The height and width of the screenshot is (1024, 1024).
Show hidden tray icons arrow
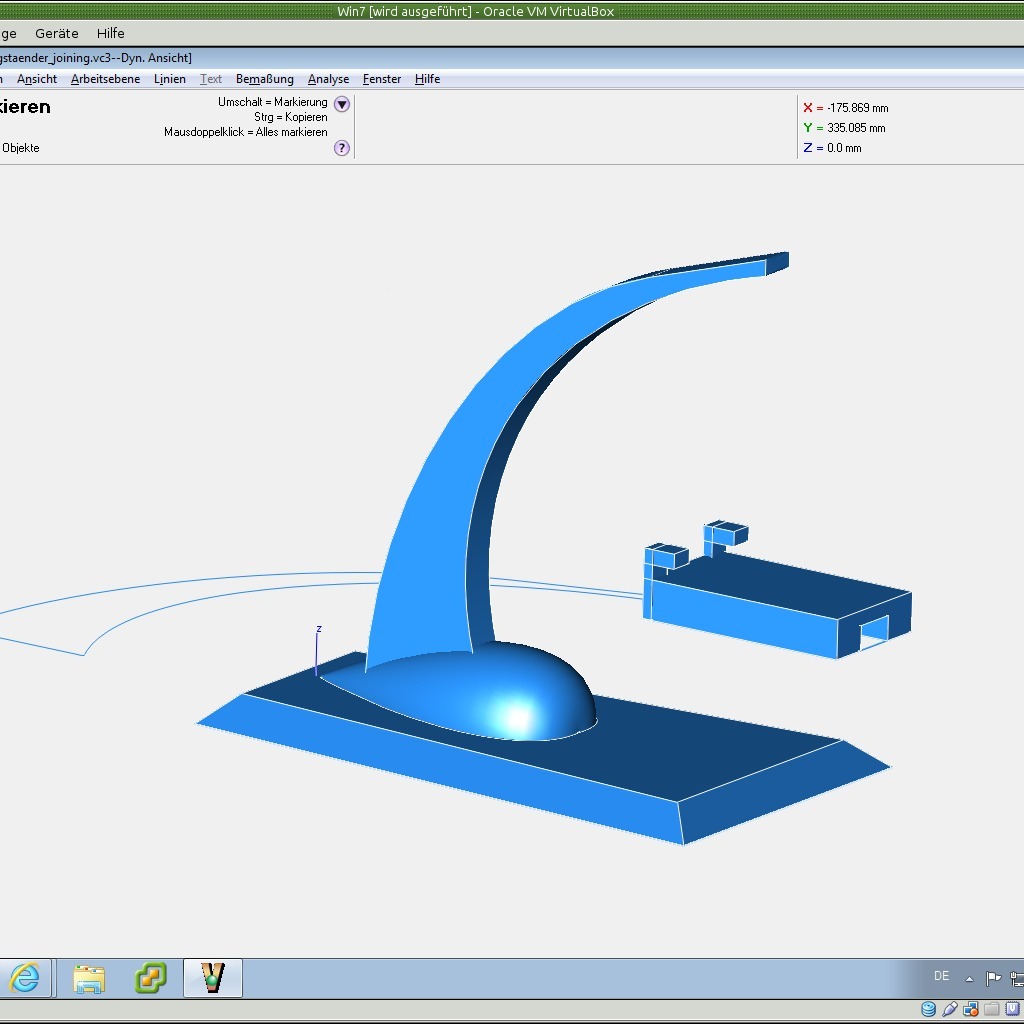(x=969, y=978)
